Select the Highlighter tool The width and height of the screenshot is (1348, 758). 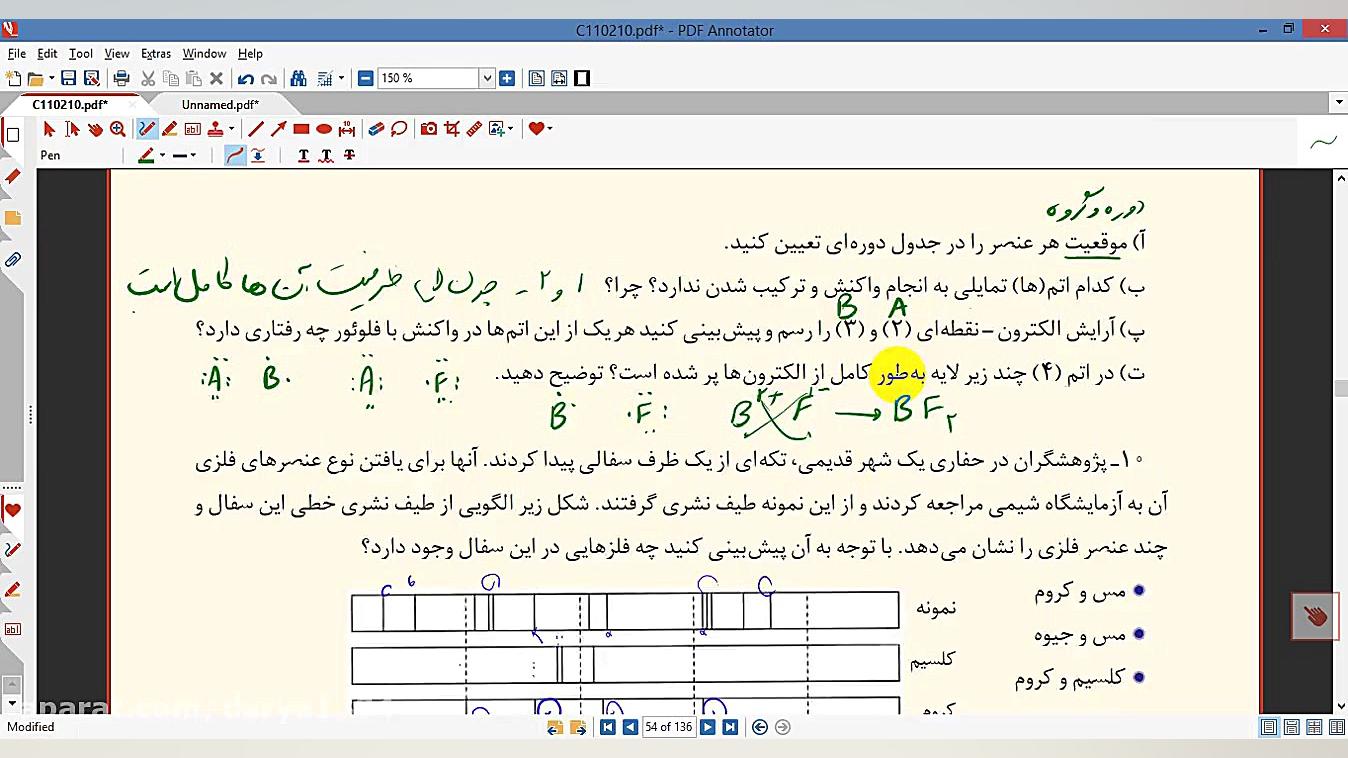tap(170, 129)
